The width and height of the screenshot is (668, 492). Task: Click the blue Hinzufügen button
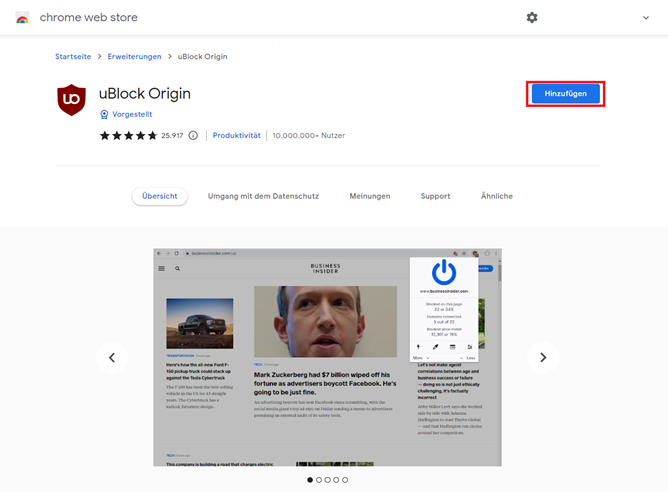pos(566,94)
